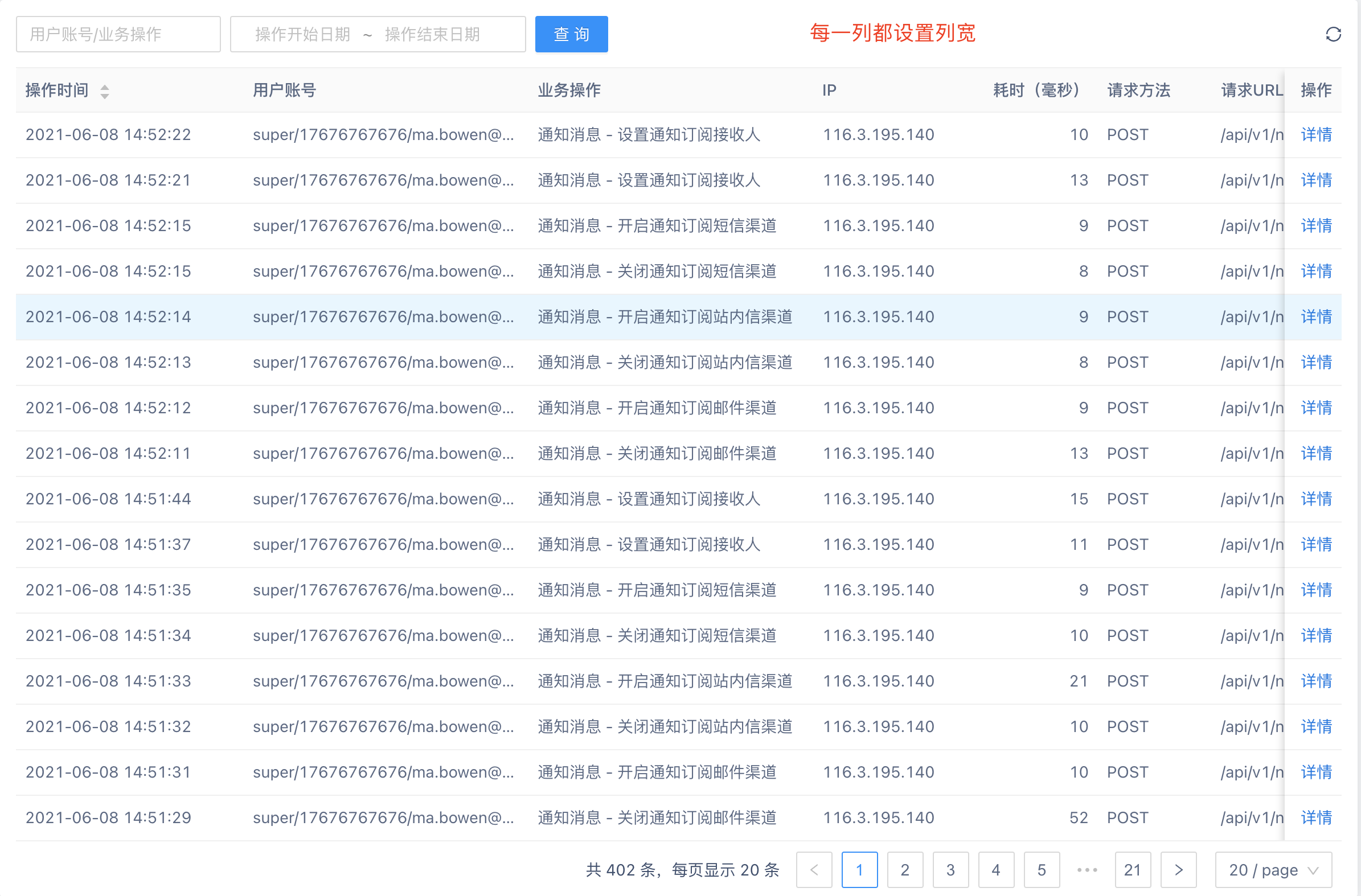Jump to page 4

point(995,870)
